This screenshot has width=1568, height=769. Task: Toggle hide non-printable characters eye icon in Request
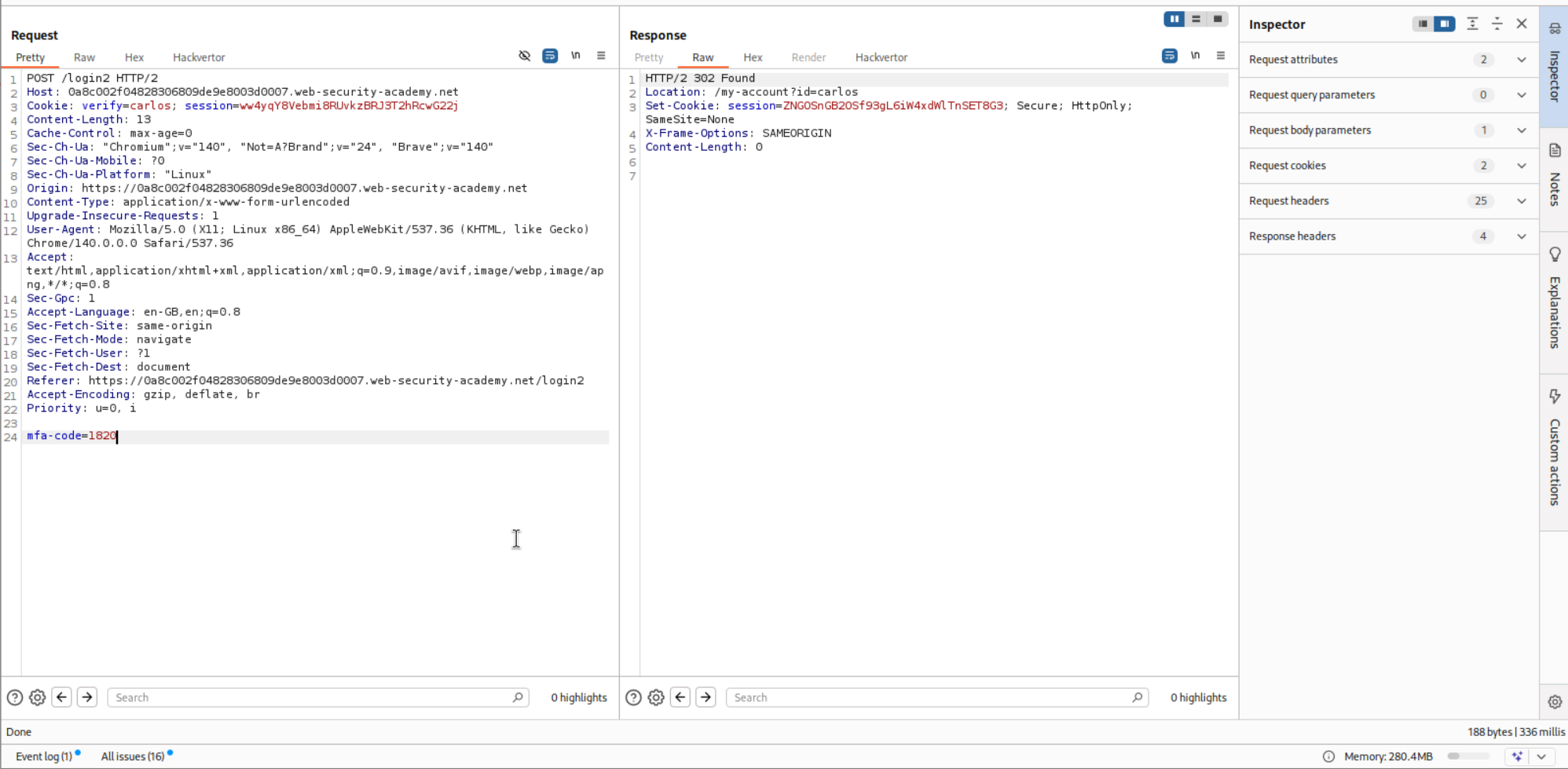[525, 56]
